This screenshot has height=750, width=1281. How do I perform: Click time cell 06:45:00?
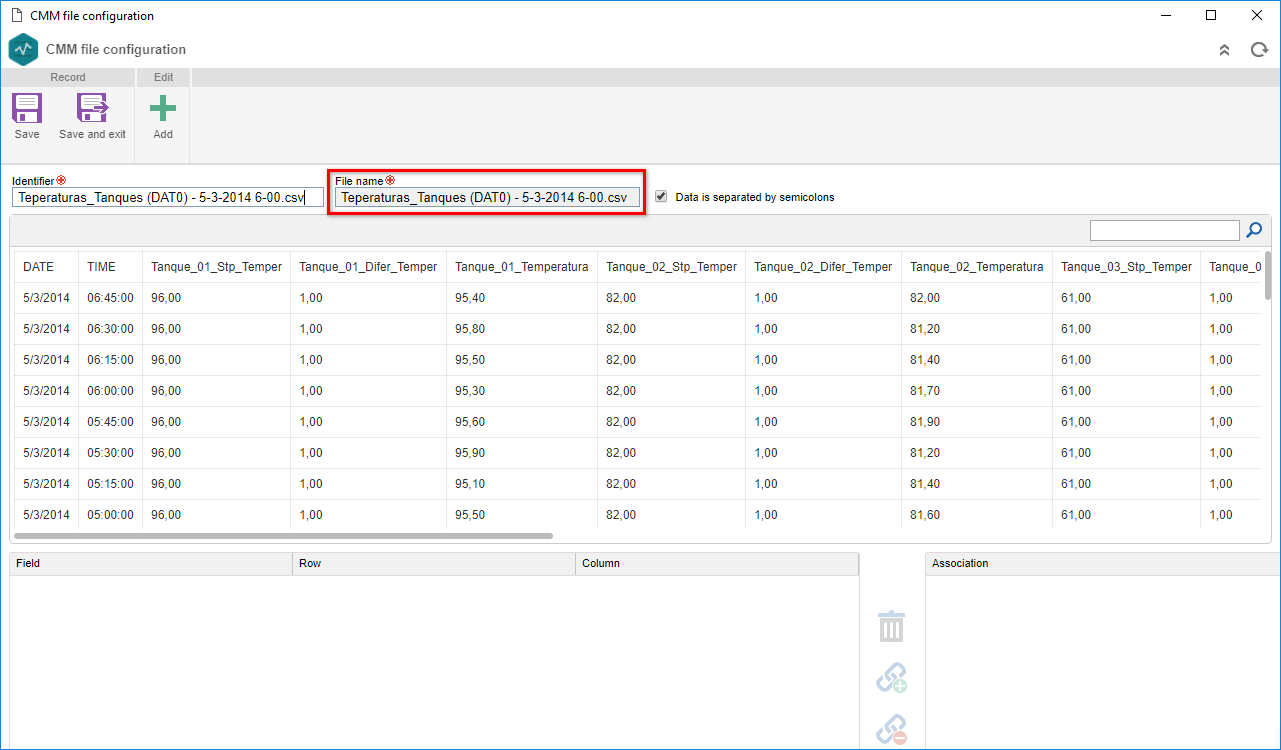click(110, 298)
